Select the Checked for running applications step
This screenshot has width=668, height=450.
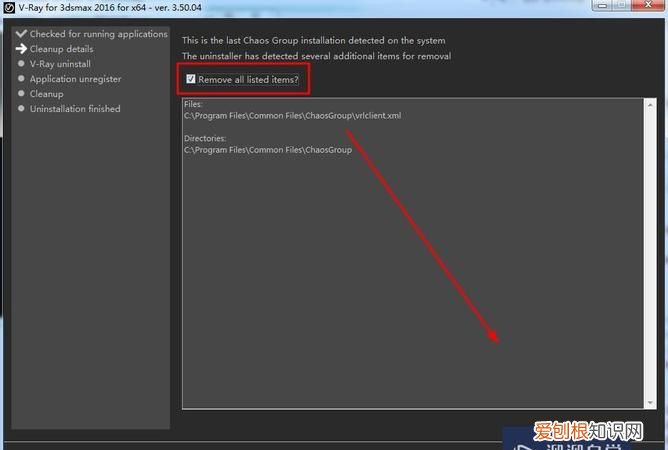[98, 34]
